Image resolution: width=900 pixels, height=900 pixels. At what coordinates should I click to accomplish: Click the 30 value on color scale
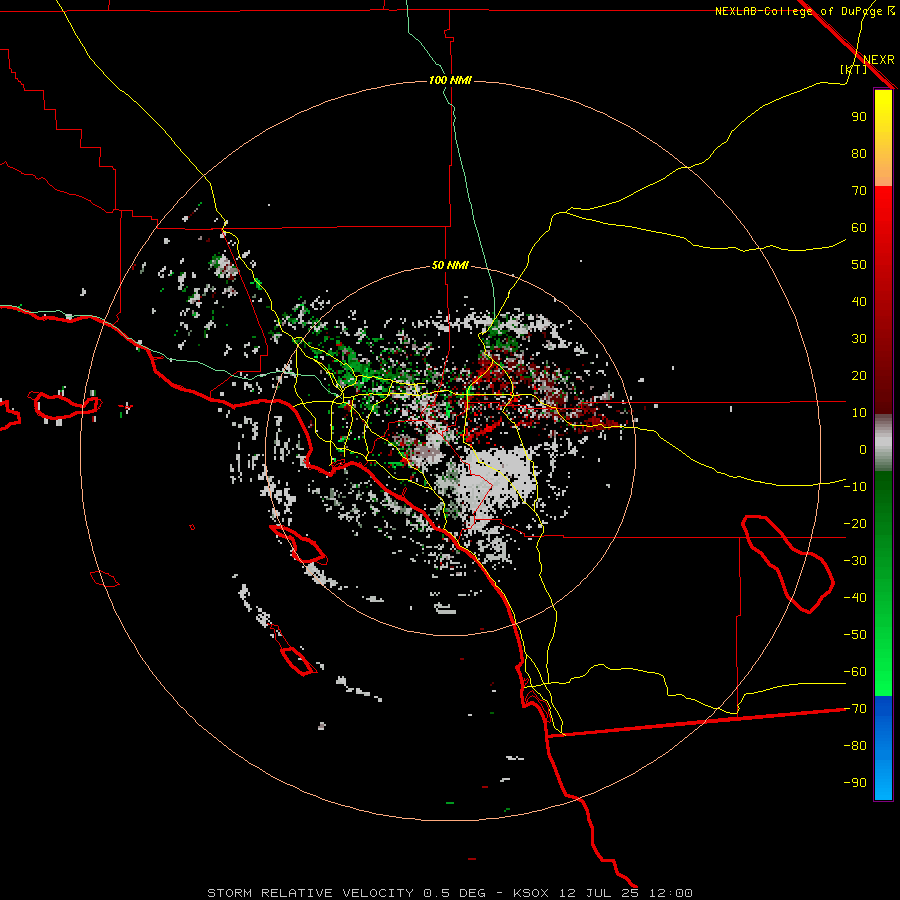859,339
